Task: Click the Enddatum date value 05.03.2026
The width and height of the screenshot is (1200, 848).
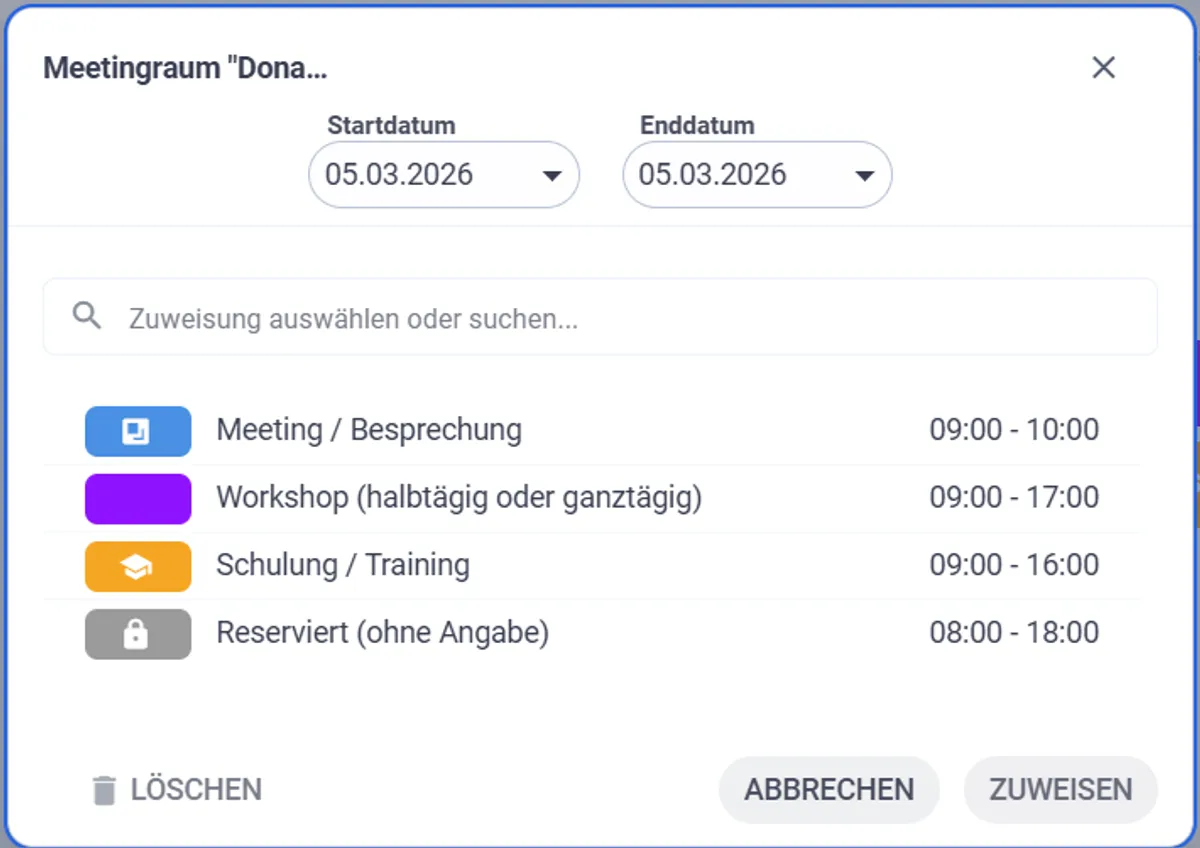Action: coord(713,175)
